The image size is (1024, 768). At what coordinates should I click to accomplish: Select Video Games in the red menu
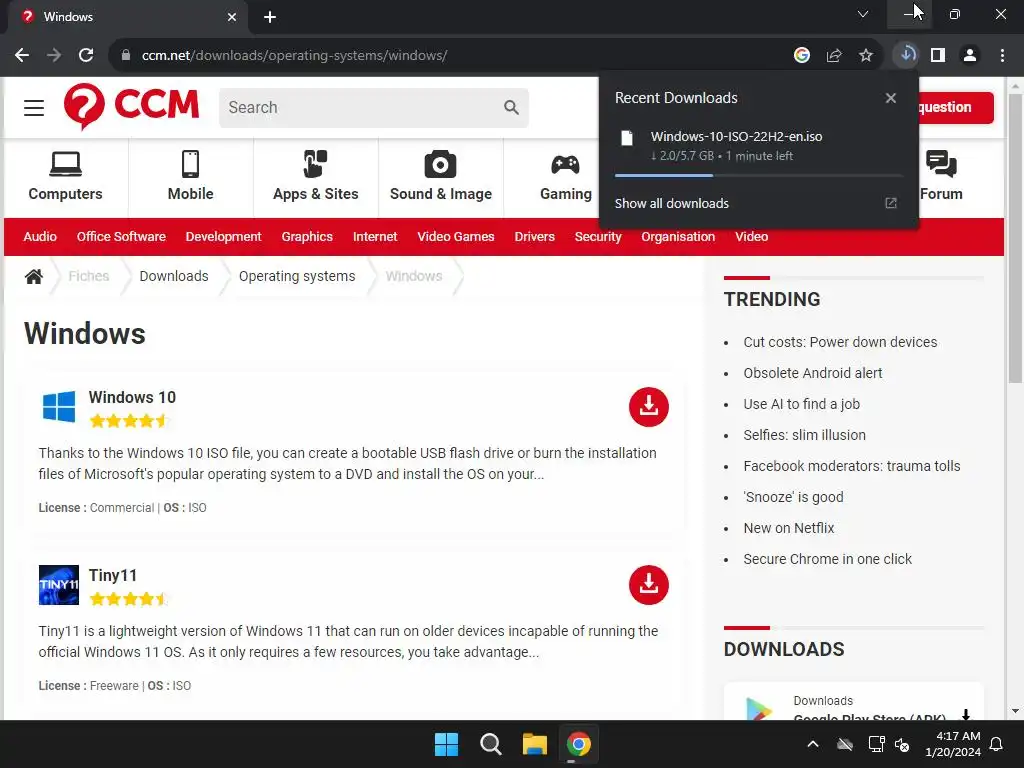tap(456, 236)
